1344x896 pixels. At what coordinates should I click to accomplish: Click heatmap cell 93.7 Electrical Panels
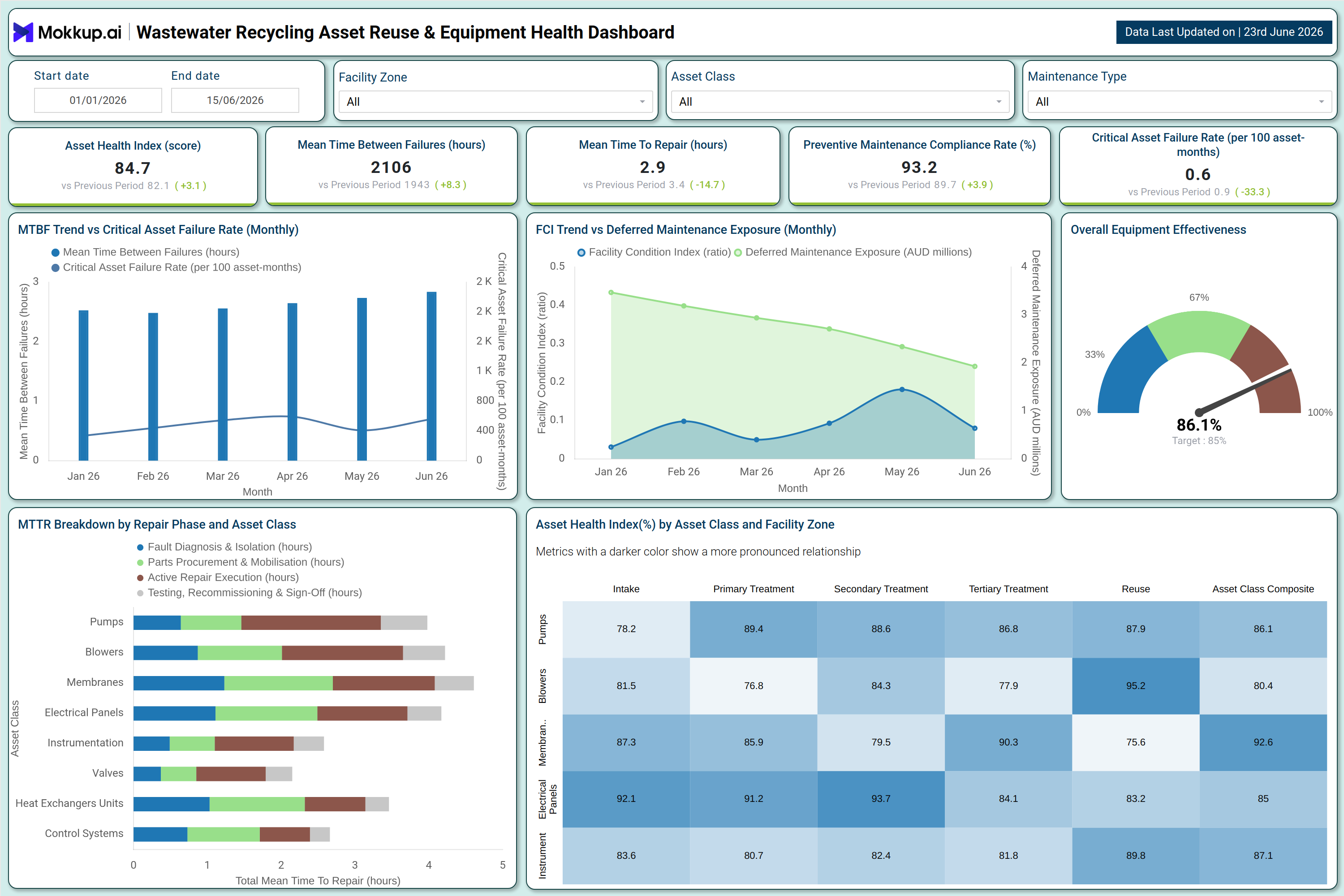coord(881,799)
